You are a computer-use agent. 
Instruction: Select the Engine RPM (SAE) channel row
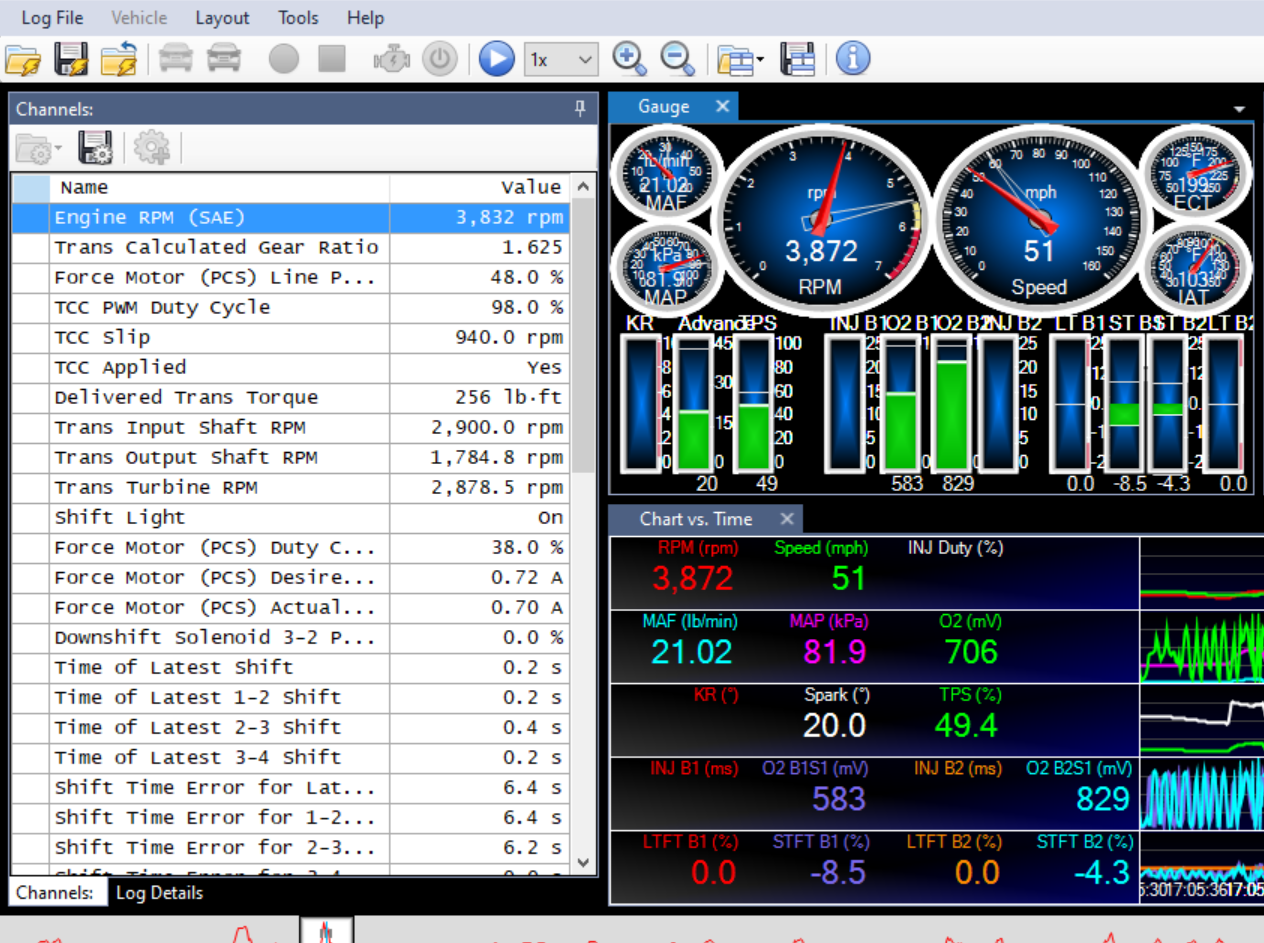pos(200,217)
